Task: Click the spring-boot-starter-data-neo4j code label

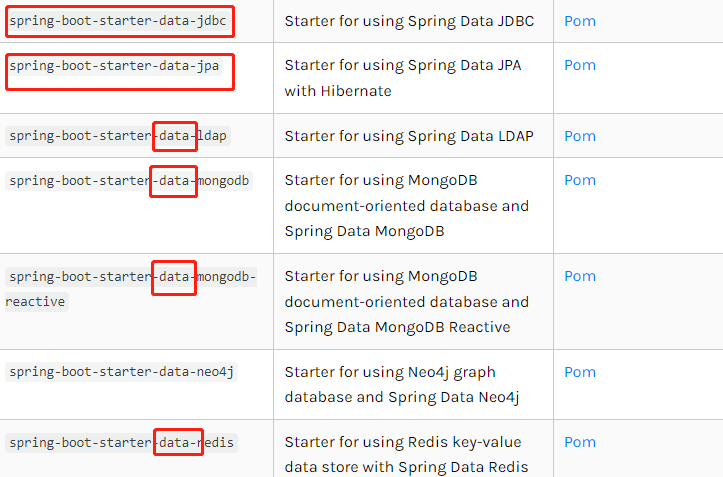Action: point(122,372)
